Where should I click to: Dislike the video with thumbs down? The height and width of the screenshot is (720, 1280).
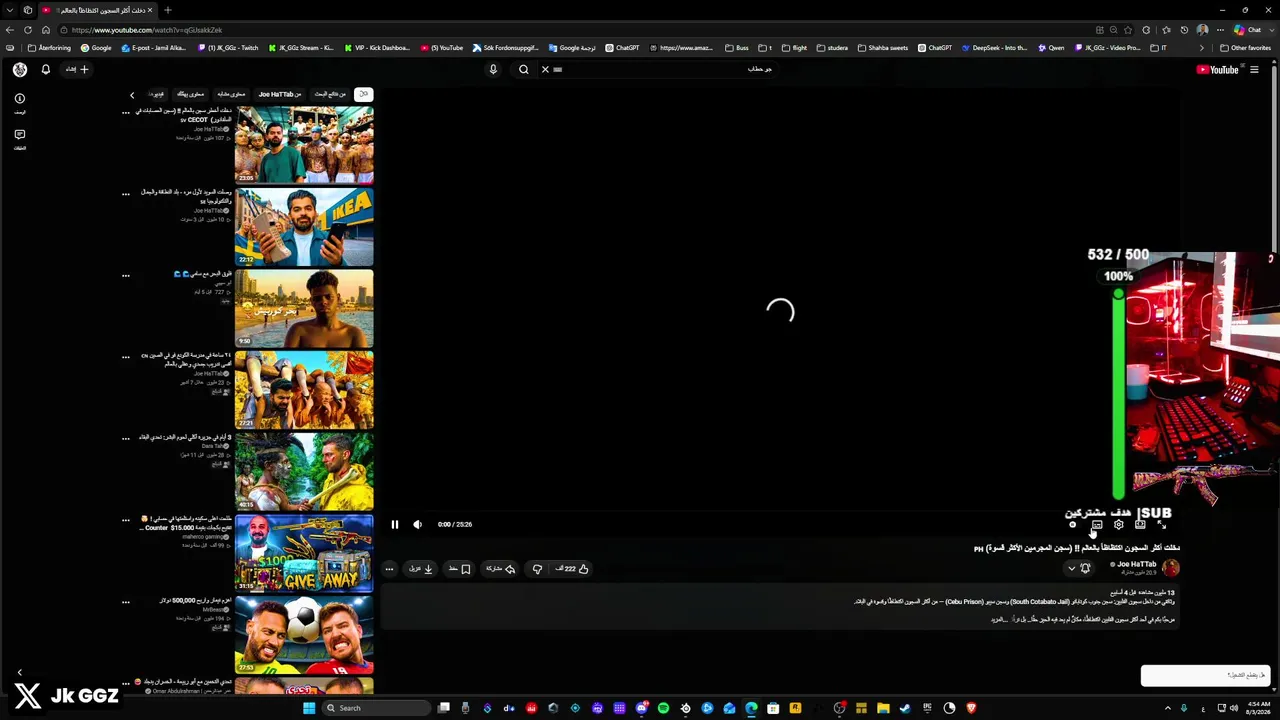pyautogui.click(x=537, y=569)
